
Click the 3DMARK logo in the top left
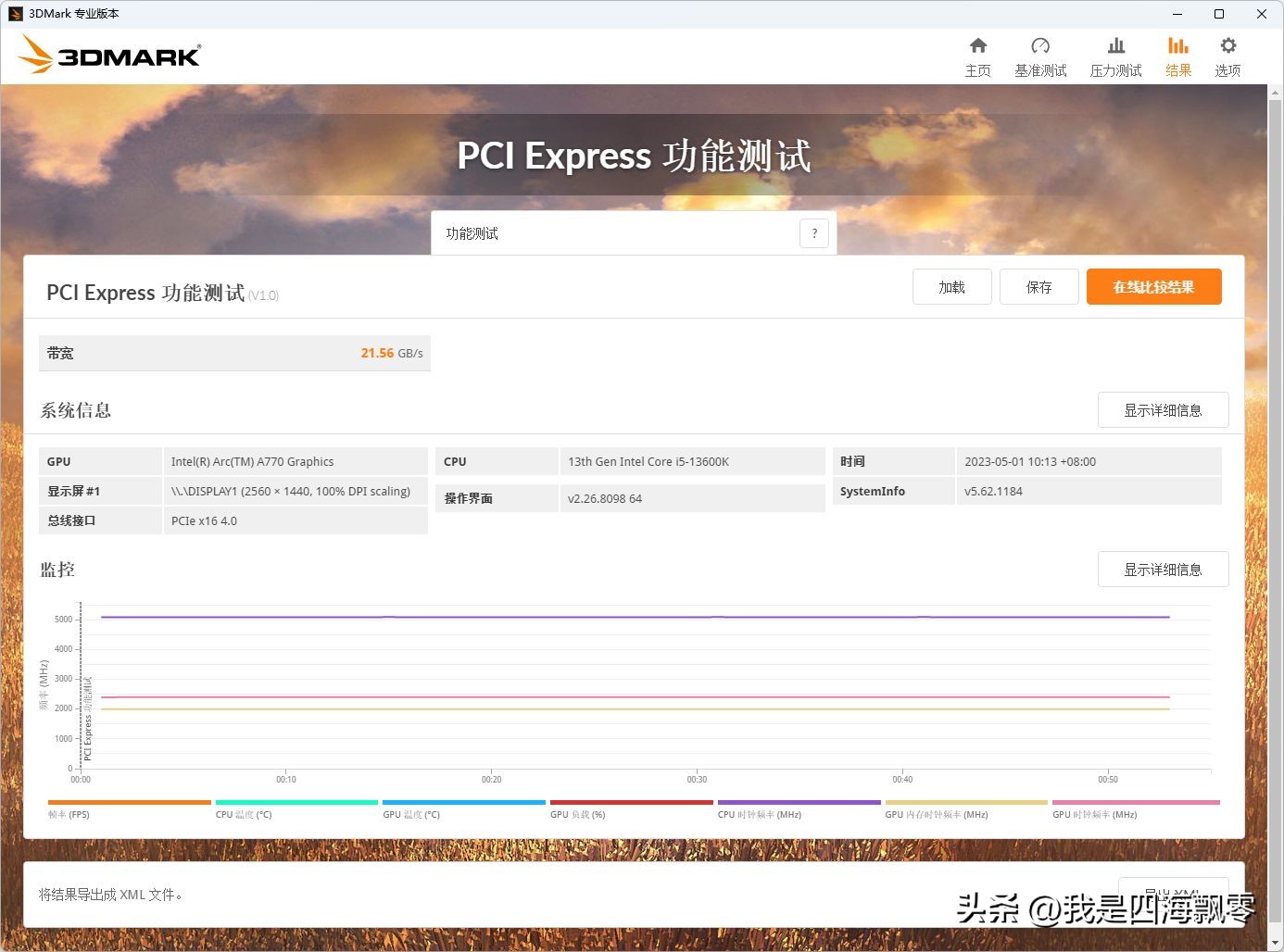108,55
